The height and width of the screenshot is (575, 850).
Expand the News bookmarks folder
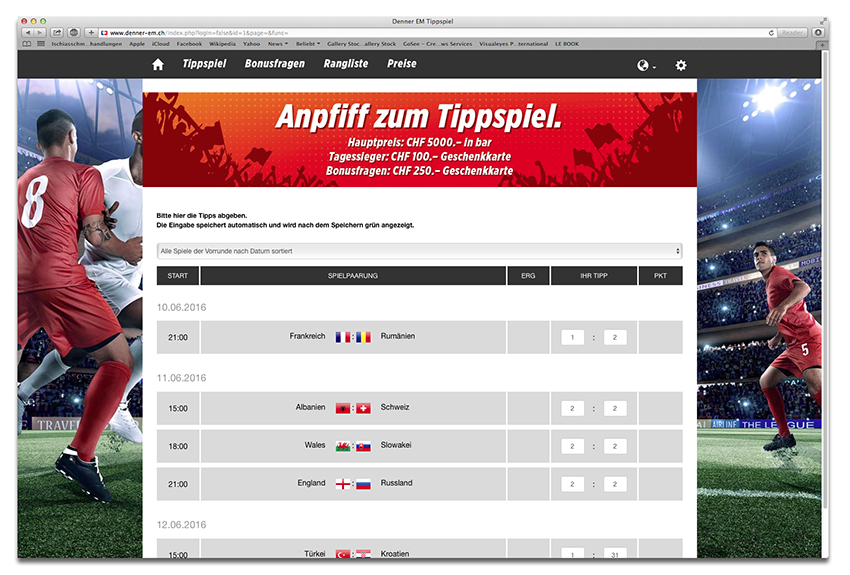click(278, 44)
